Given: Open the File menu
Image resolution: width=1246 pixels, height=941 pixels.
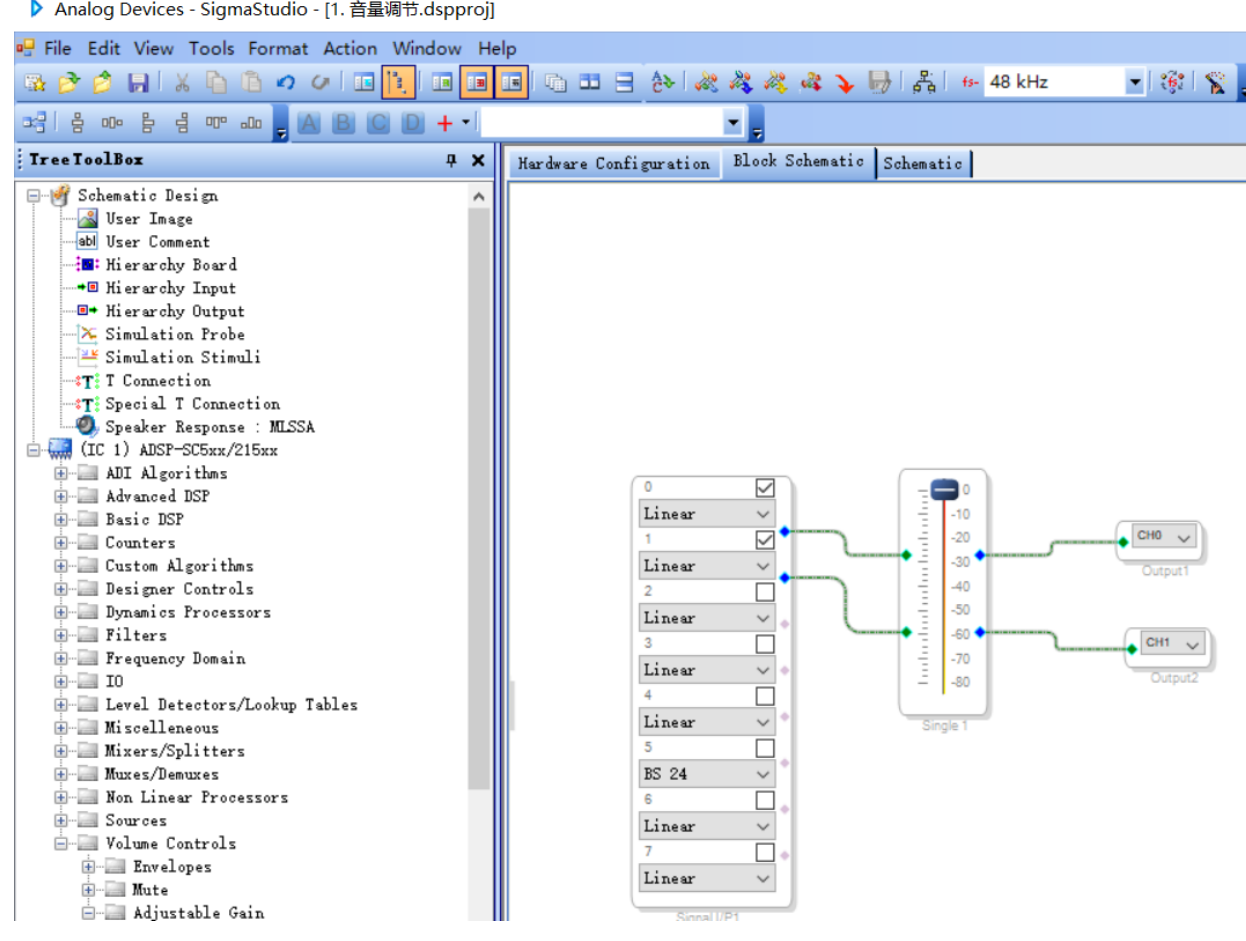Looking at the screenshot, I should [x=58, y=48].
